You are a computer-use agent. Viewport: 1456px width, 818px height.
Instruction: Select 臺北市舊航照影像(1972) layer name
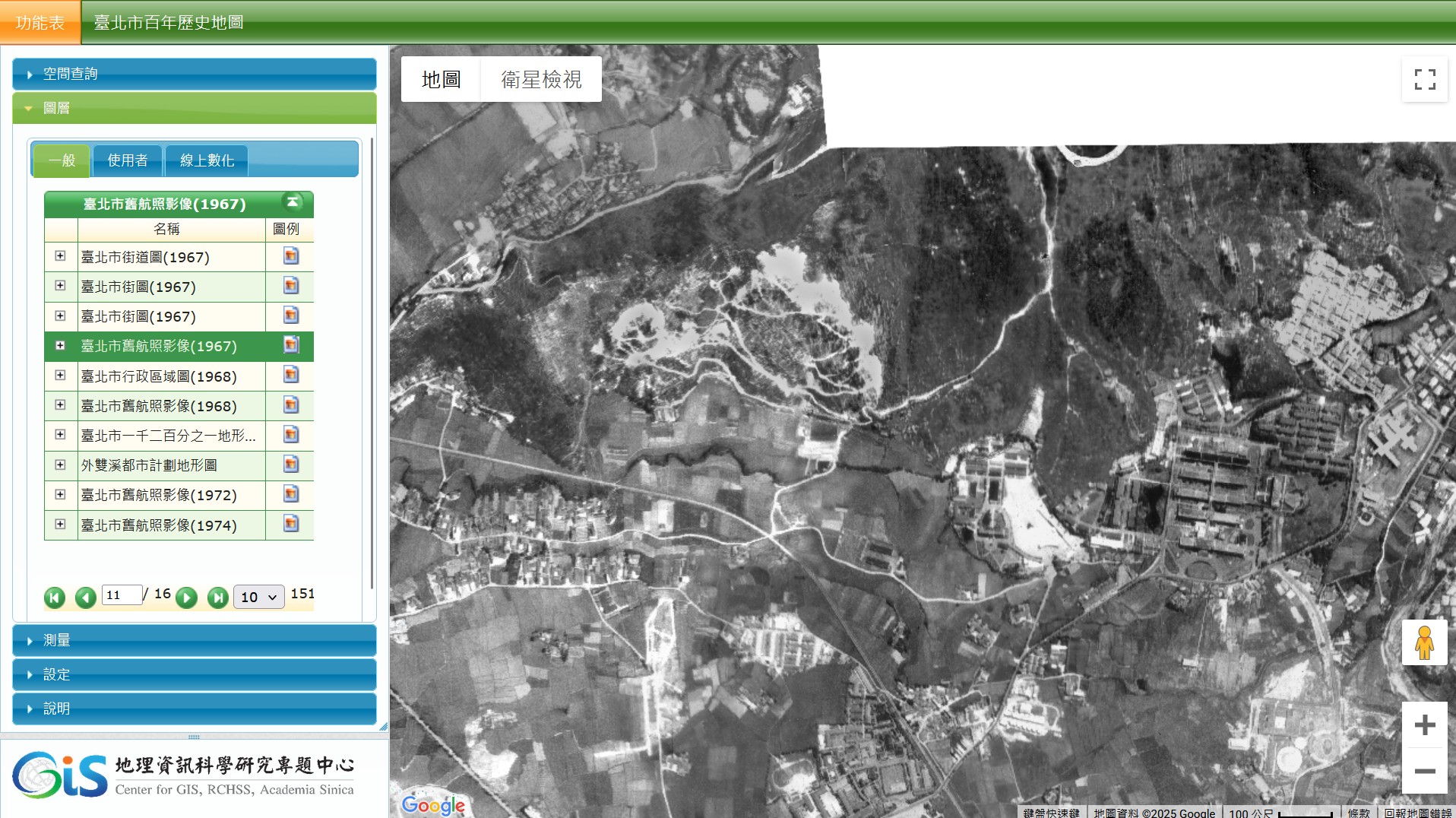(x=159, y=495)
